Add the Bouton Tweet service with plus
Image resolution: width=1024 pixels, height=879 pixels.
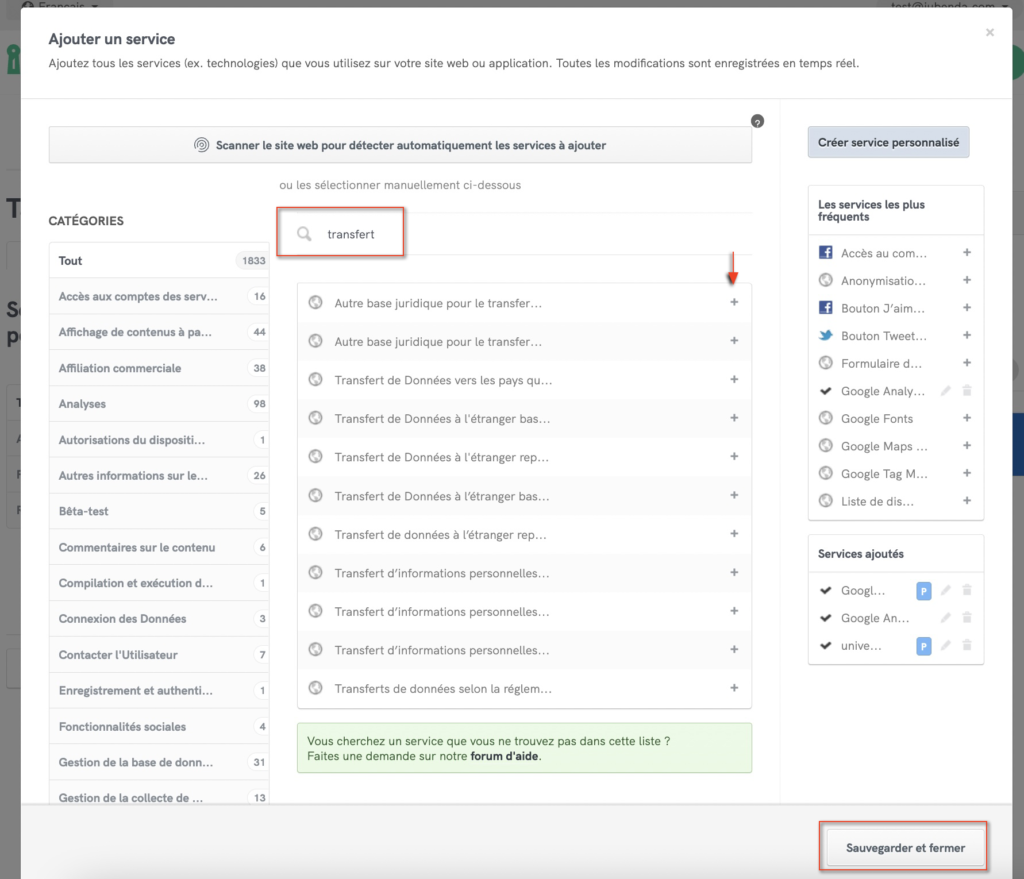point(966,336)
